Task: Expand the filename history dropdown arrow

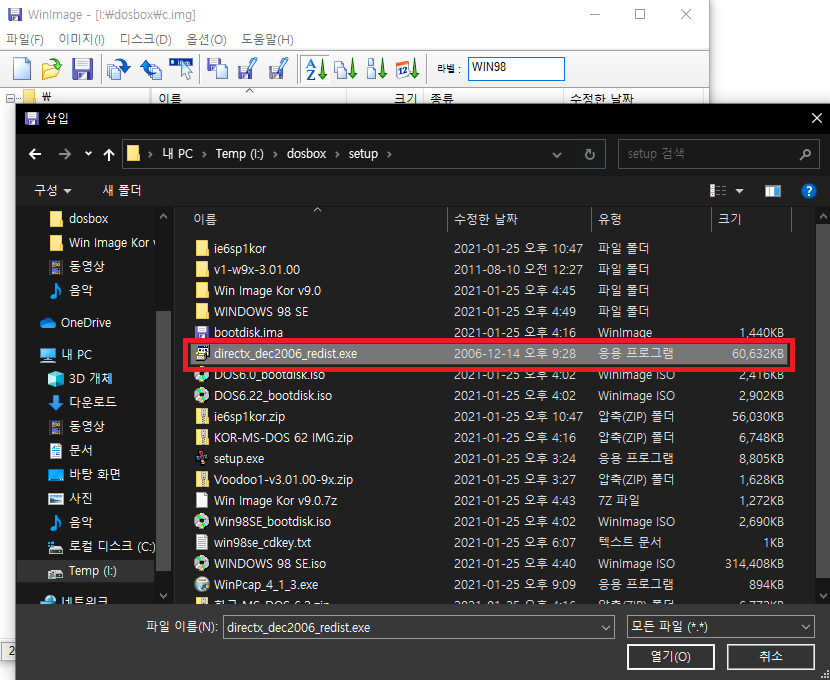Action: tap(606, 628)
